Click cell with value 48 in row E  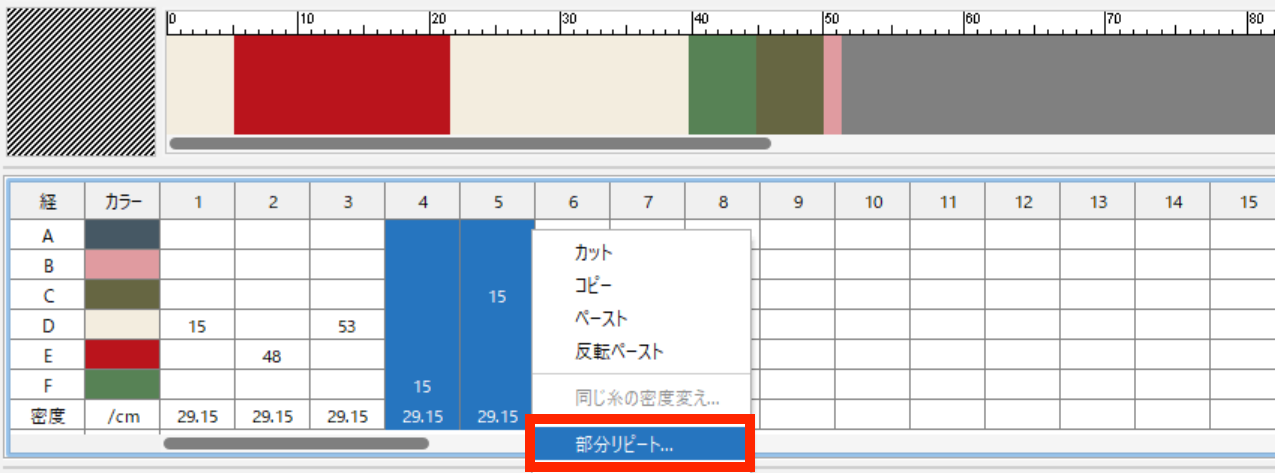pos(273,355)
